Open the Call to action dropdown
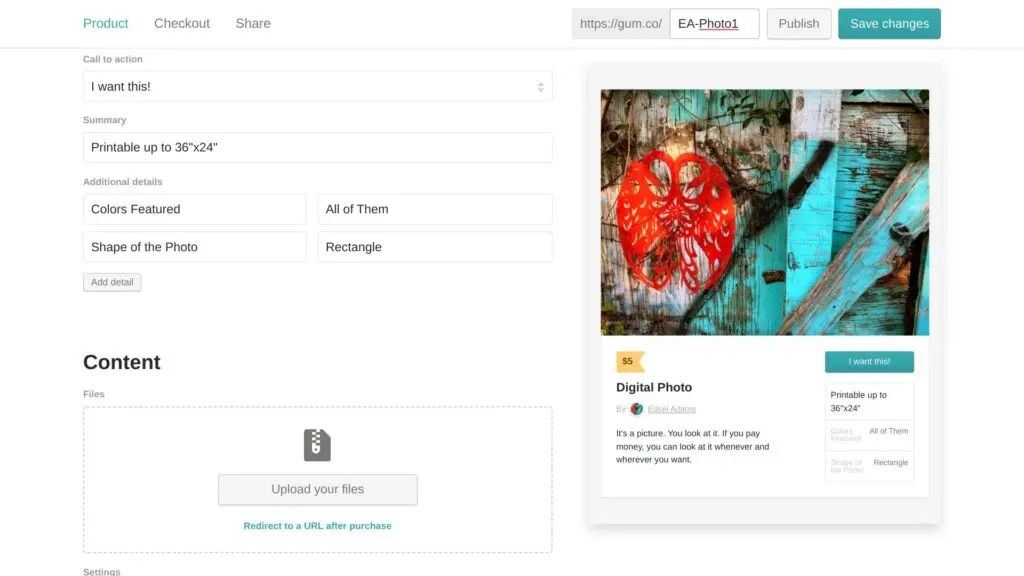1024x576 pixels. (317, 87)
